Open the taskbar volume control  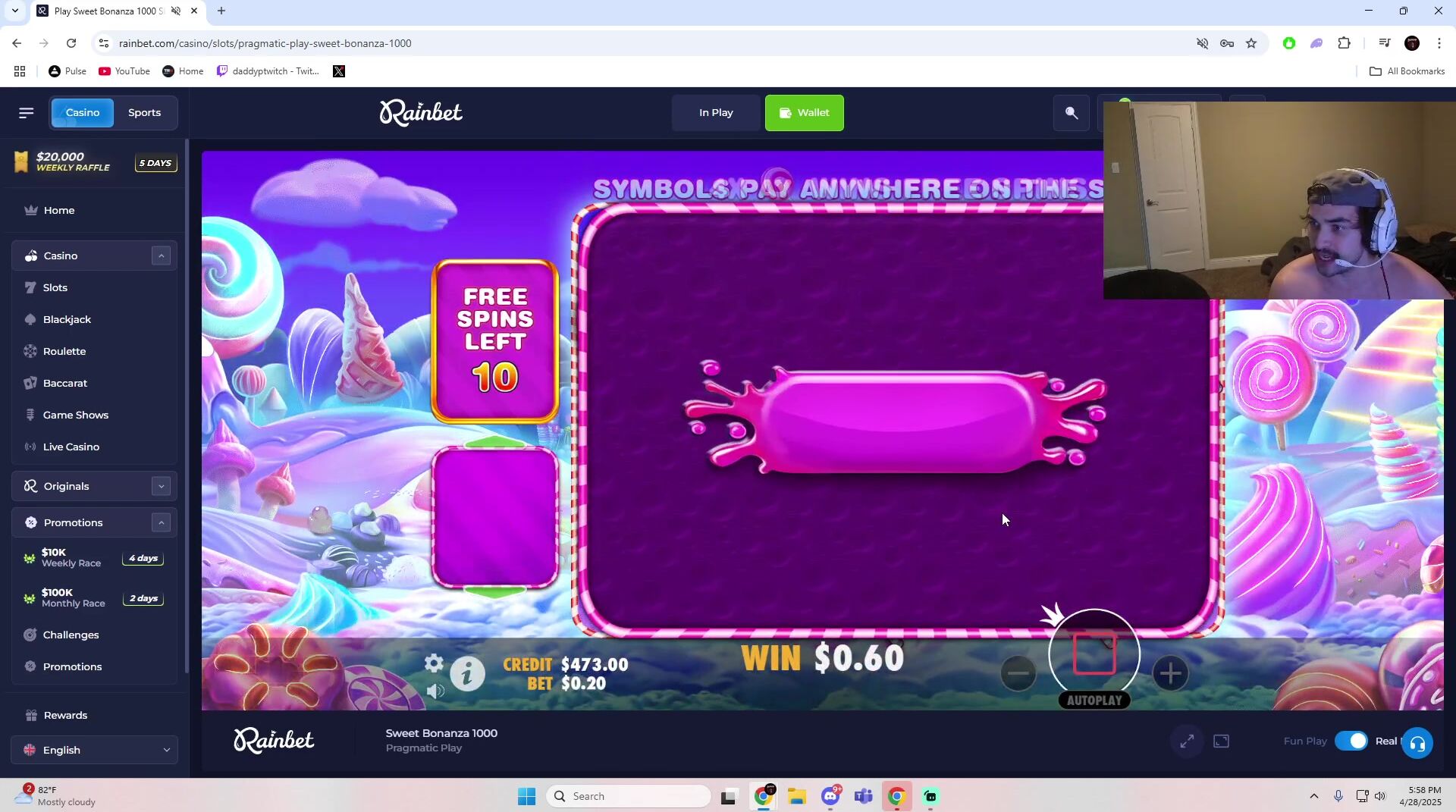click(x=1380, y=796)
